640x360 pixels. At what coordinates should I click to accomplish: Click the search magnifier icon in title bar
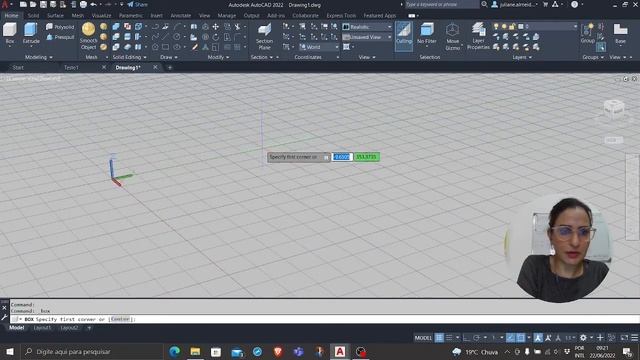click(484, 4)
